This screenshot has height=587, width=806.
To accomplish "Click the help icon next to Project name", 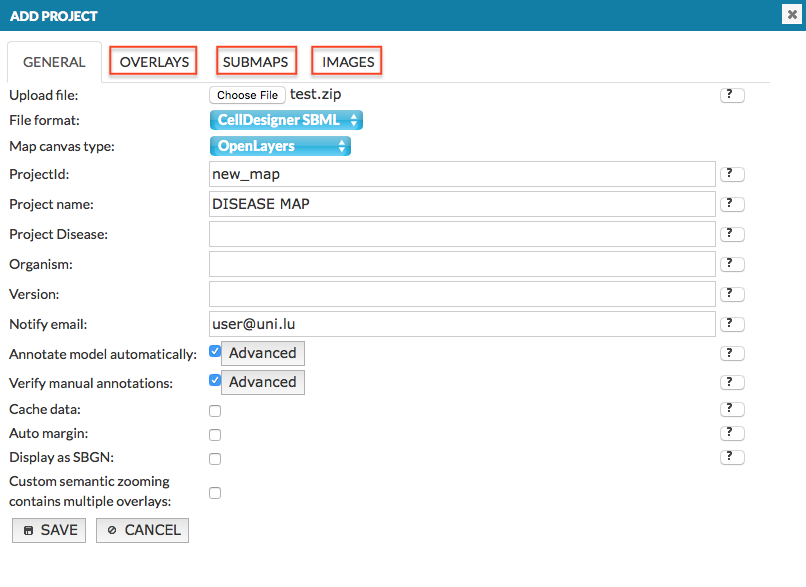I will (732, 204).
